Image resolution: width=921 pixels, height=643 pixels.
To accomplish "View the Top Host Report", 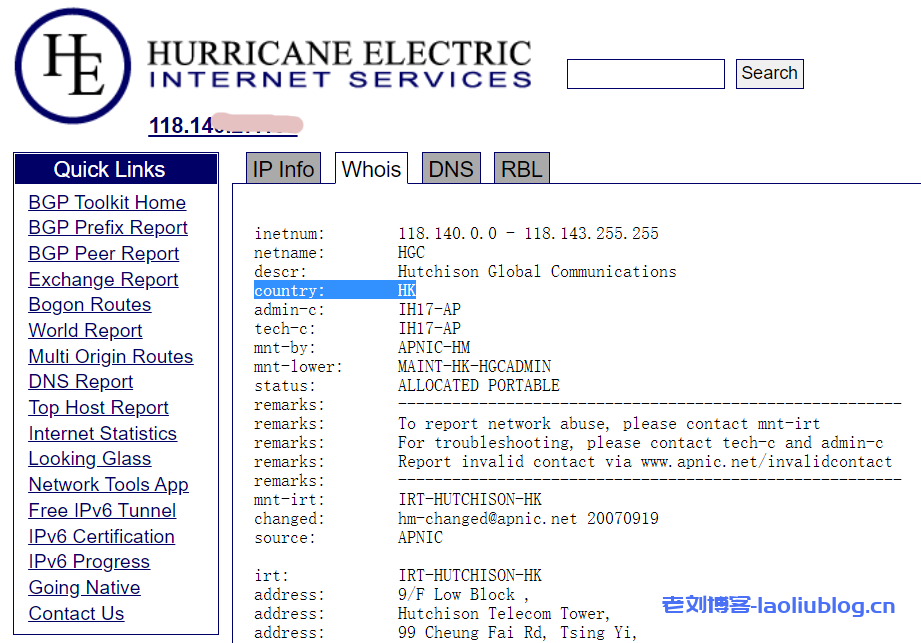I will point(98,407).
